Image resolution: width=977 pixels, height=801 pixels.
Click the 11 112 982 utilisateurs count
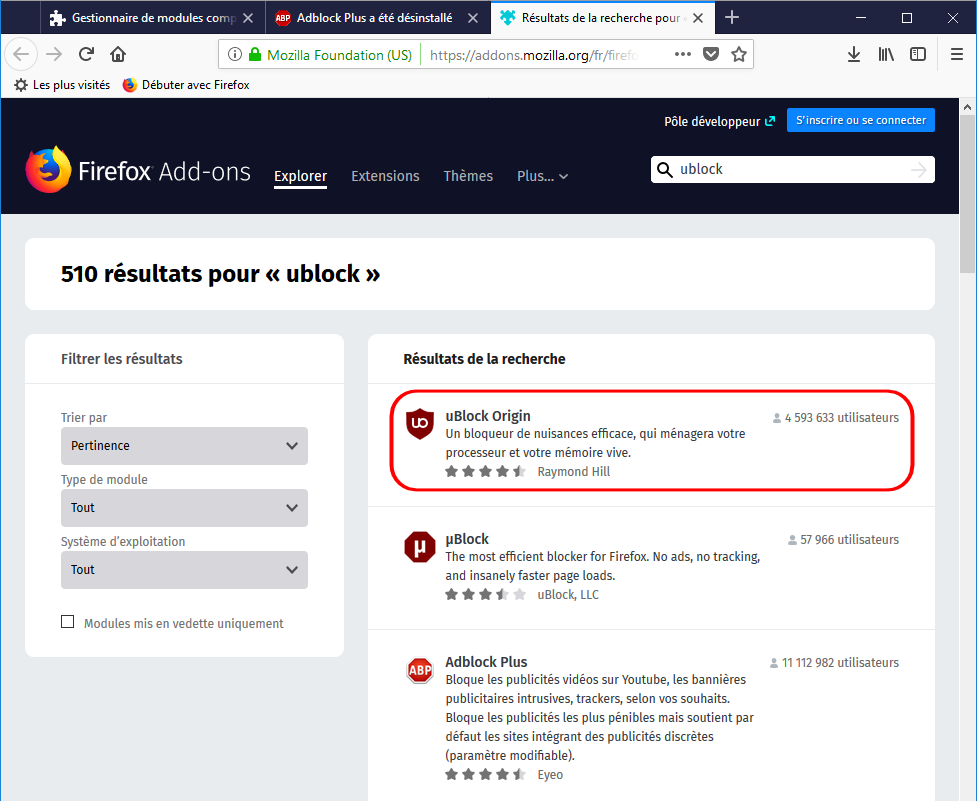[834, 663]
